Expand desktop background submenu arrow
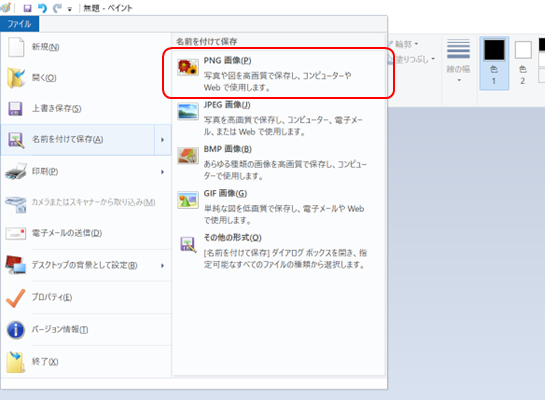 click(162, 266)
